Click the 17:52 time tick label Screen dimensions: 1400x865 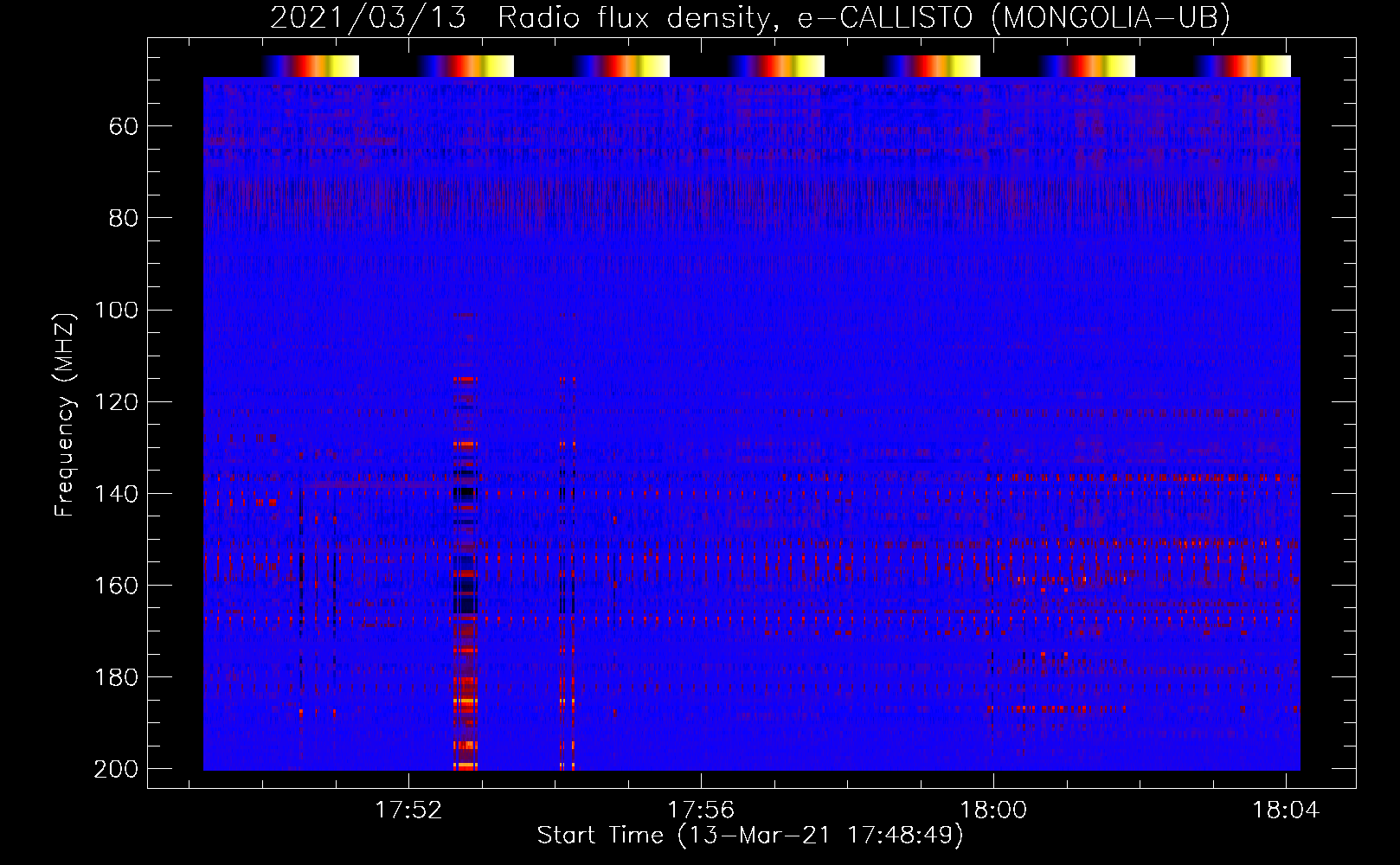(x=408, y=811)
